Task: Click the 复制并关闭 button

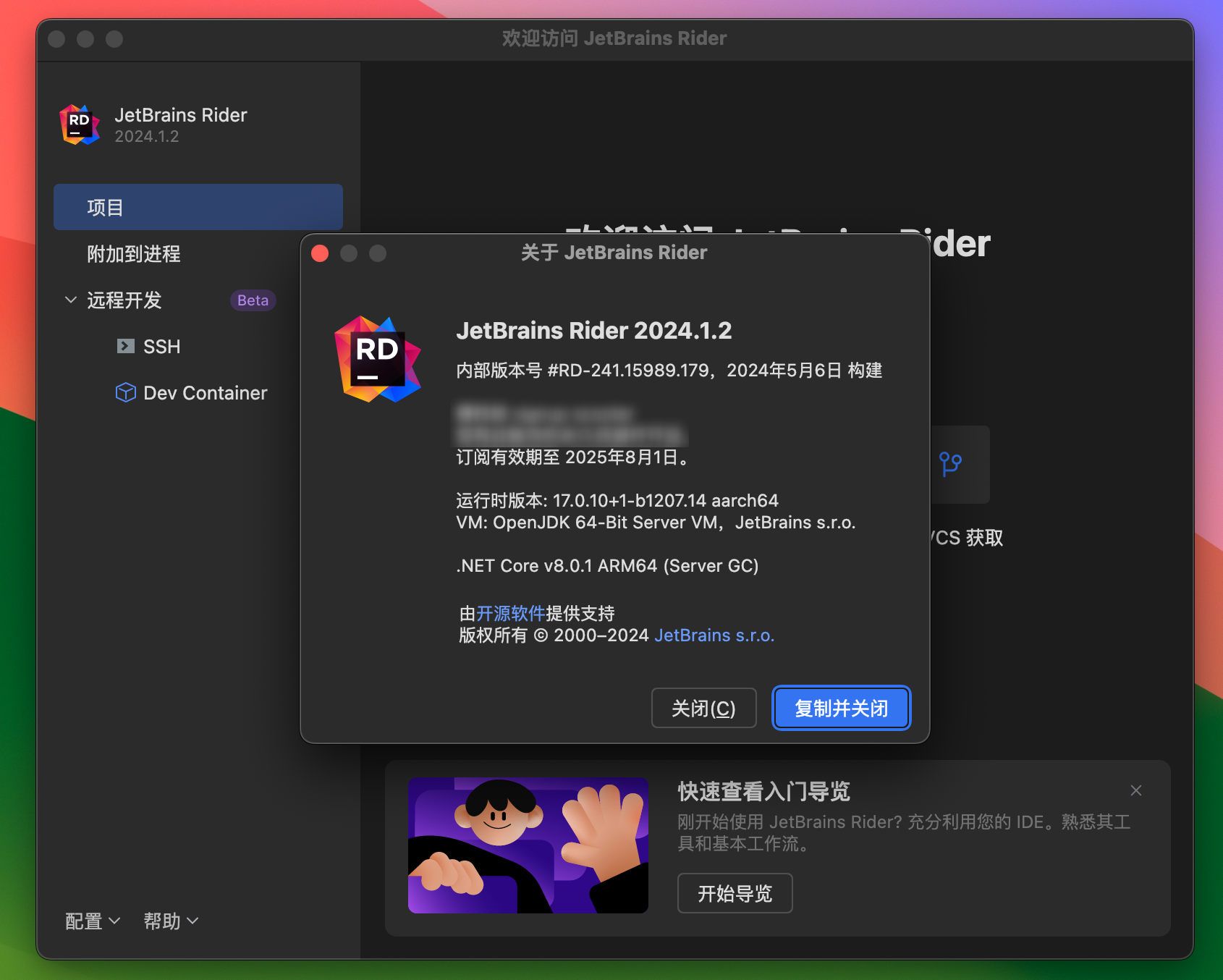Action: pyautogui.click(x=841, y=708)
